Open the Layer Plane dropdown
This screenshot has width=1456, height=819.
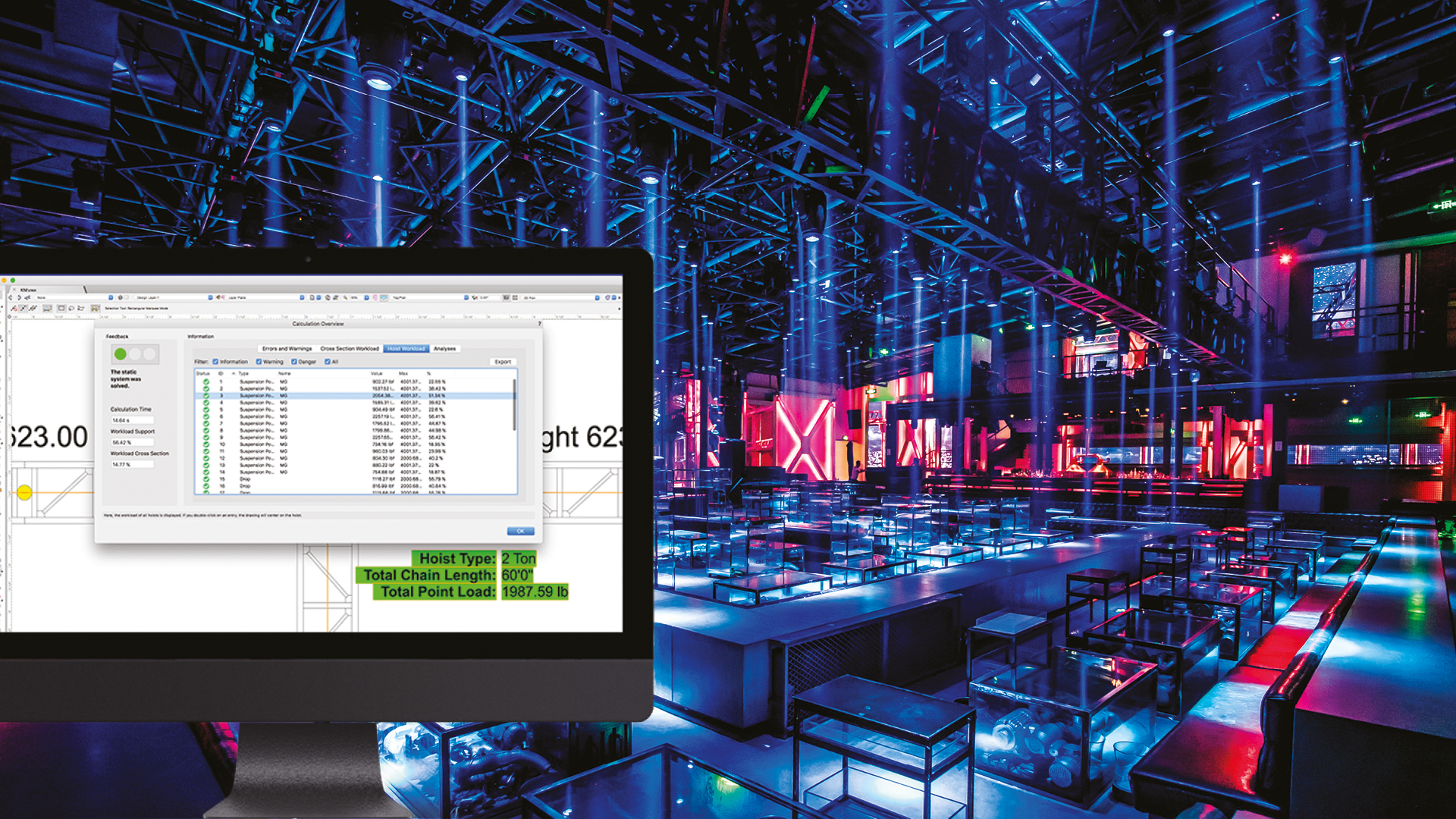[x=302, y=297]
